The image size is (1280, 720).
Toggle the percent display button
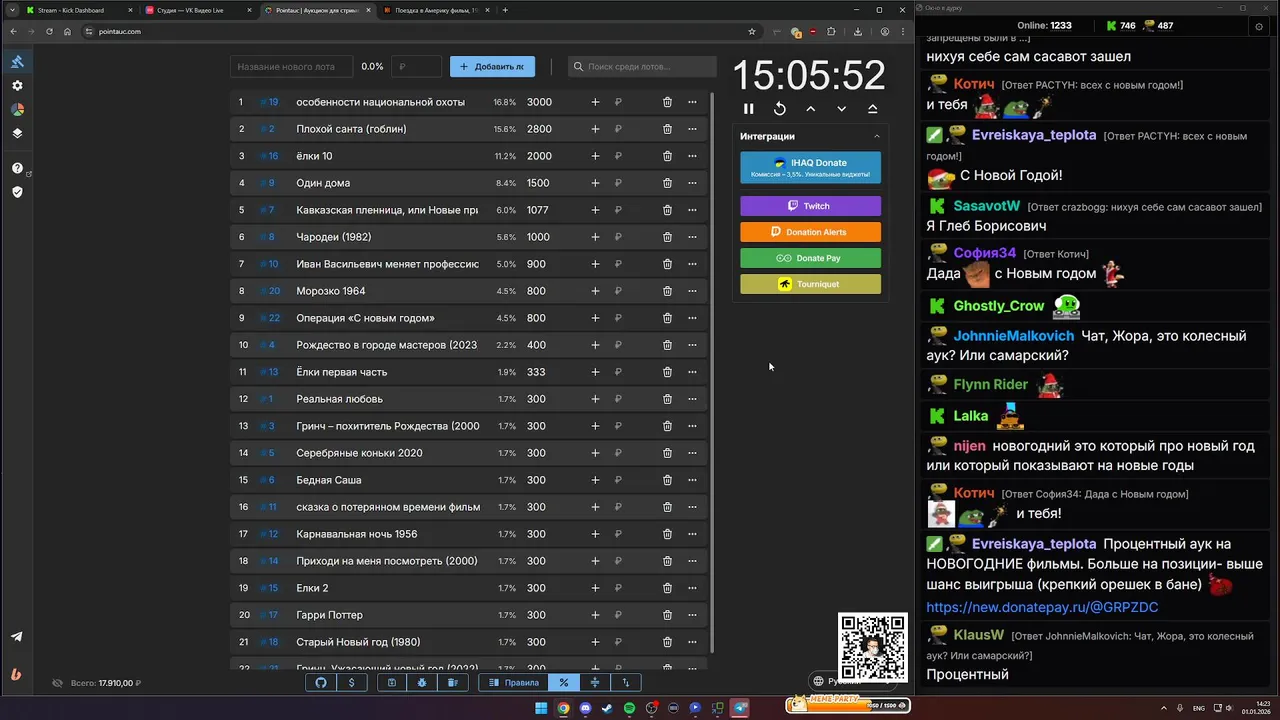pos(564,683)
